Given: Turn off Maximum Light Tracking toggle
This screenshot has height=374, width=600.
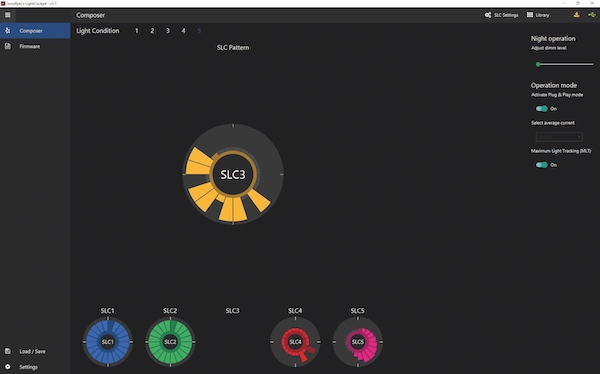Looking at the screenshot, I should [541, 165].
